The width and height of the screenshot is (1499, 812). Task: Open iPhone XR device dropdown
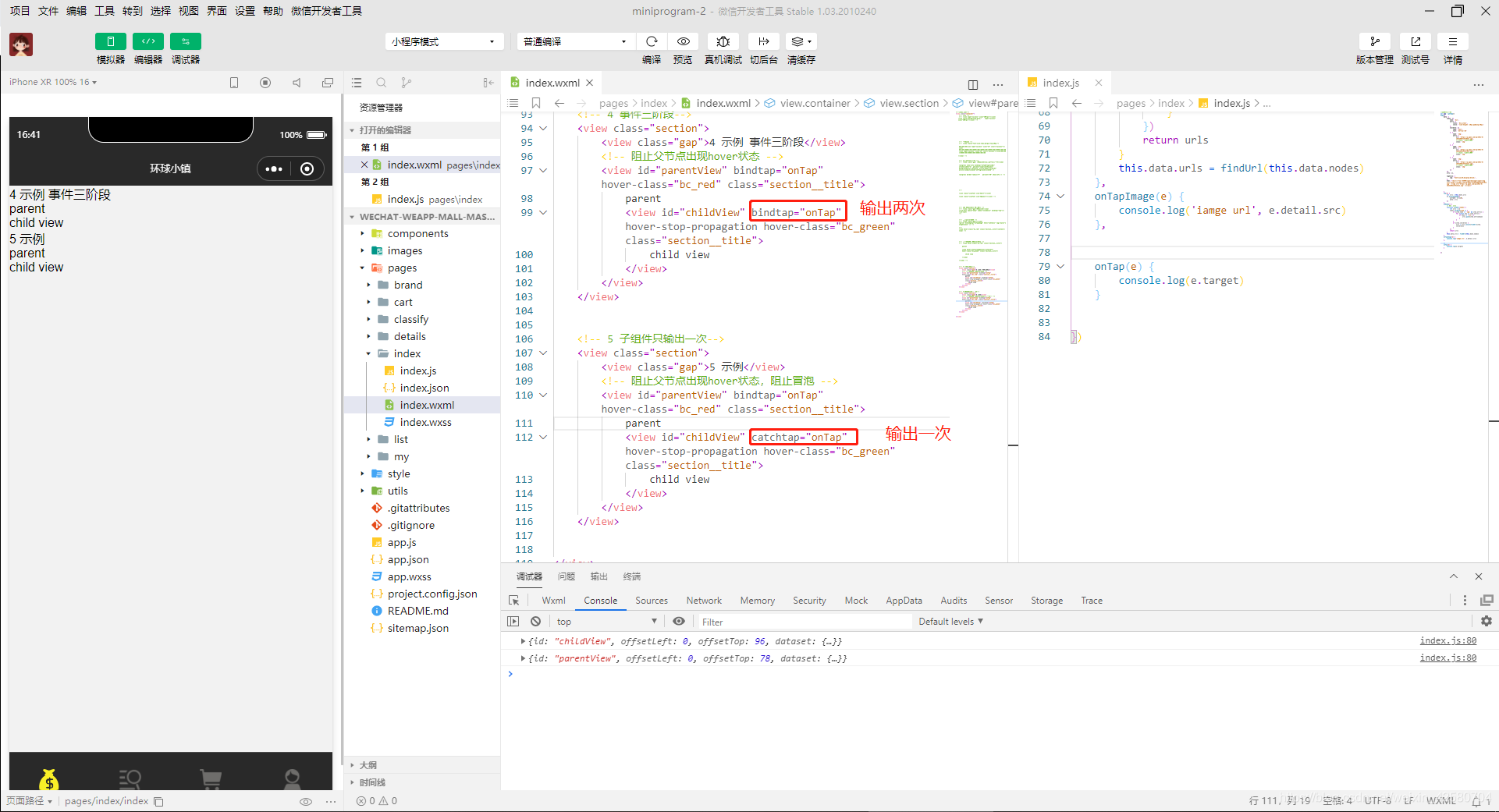coord(53,82)
